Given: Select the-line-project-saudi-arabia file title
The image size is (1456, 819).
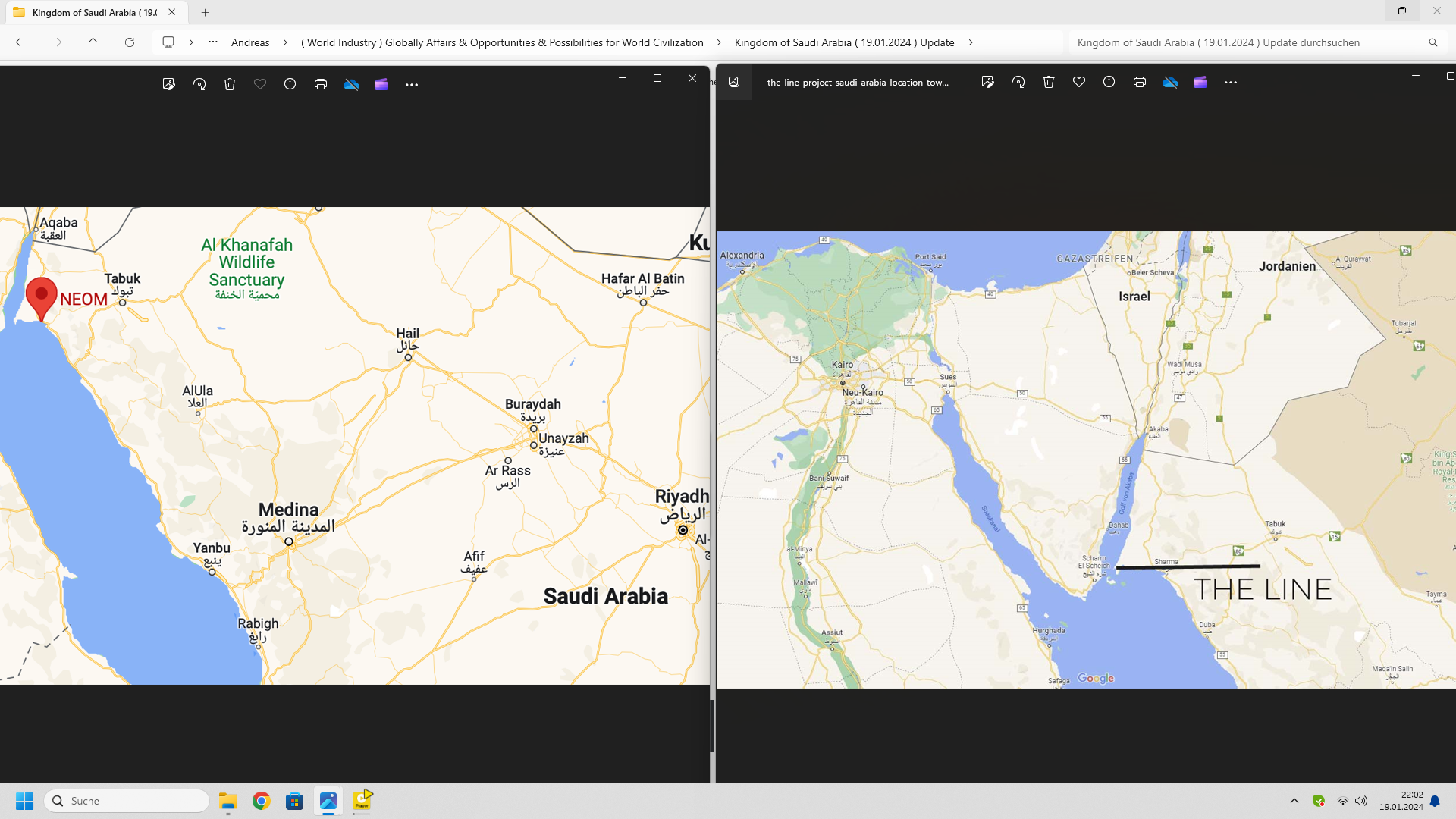Looking at the screenshot, I should [858, 82].
